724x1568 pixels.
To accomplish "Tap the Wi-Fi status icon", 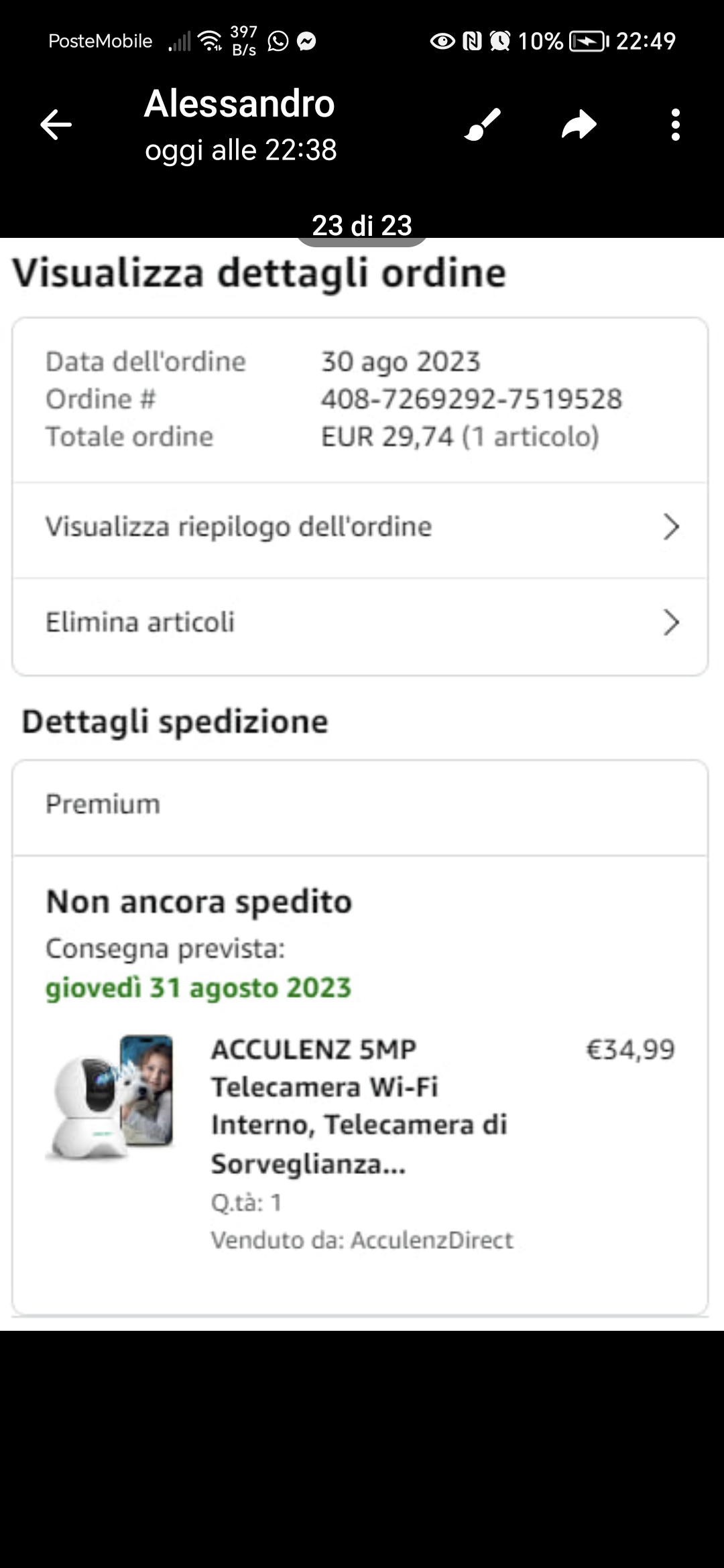I will [x=210, y=42].
